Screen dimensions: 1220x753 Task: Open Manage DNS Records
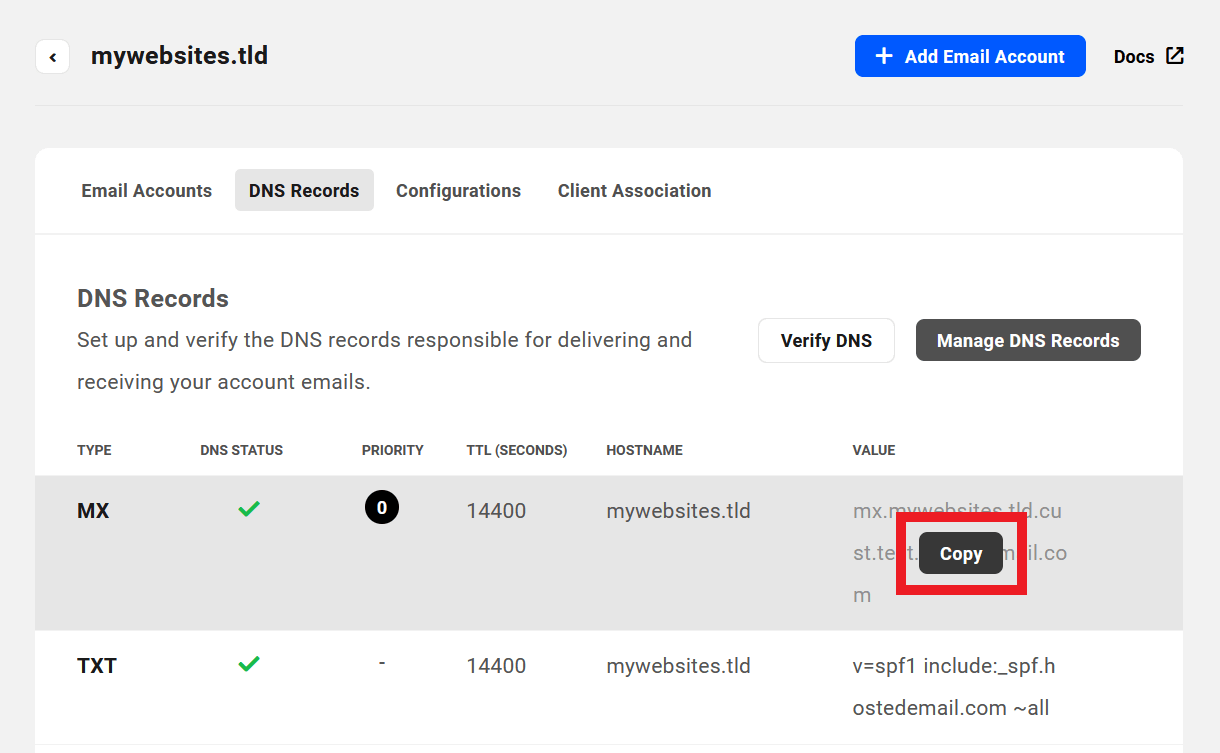[1028, 340]
